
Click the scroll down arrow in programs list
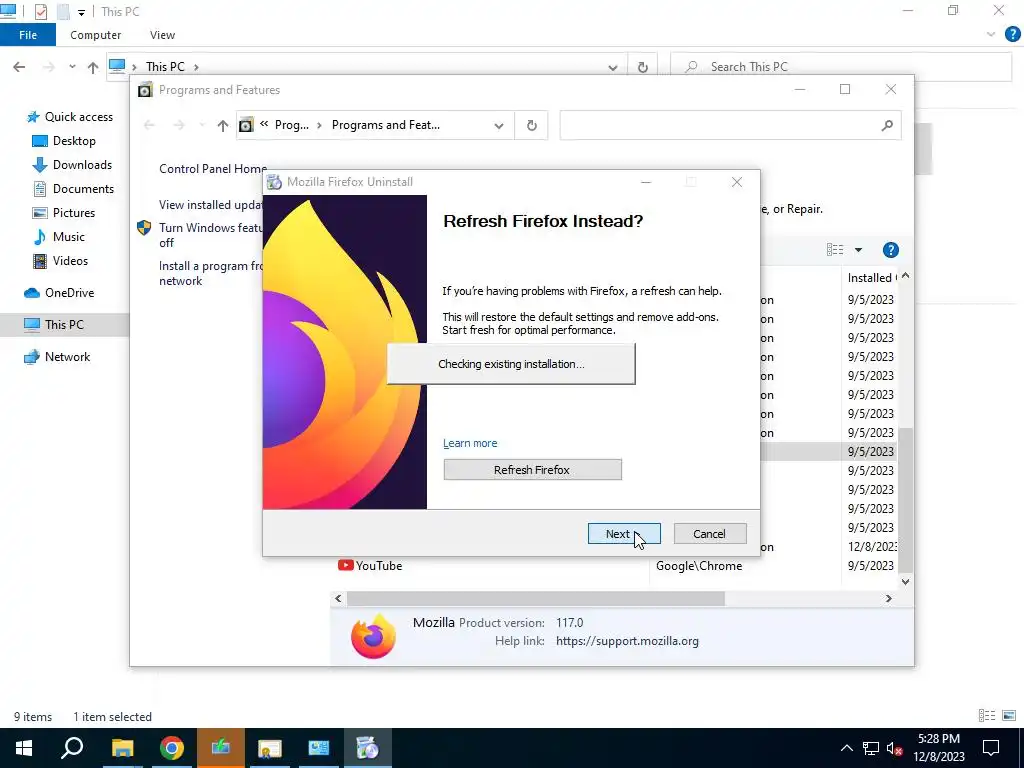tap(905, 581)
